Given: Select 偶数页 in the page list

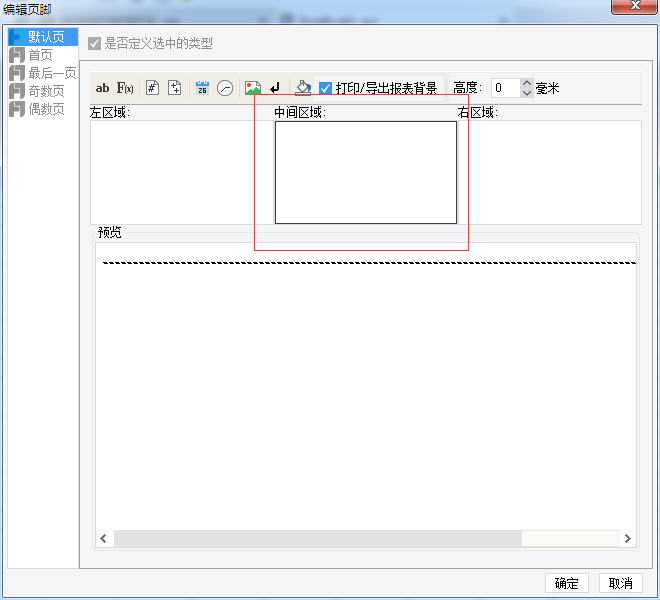Looking at the screenshot, I should (43, 109).
